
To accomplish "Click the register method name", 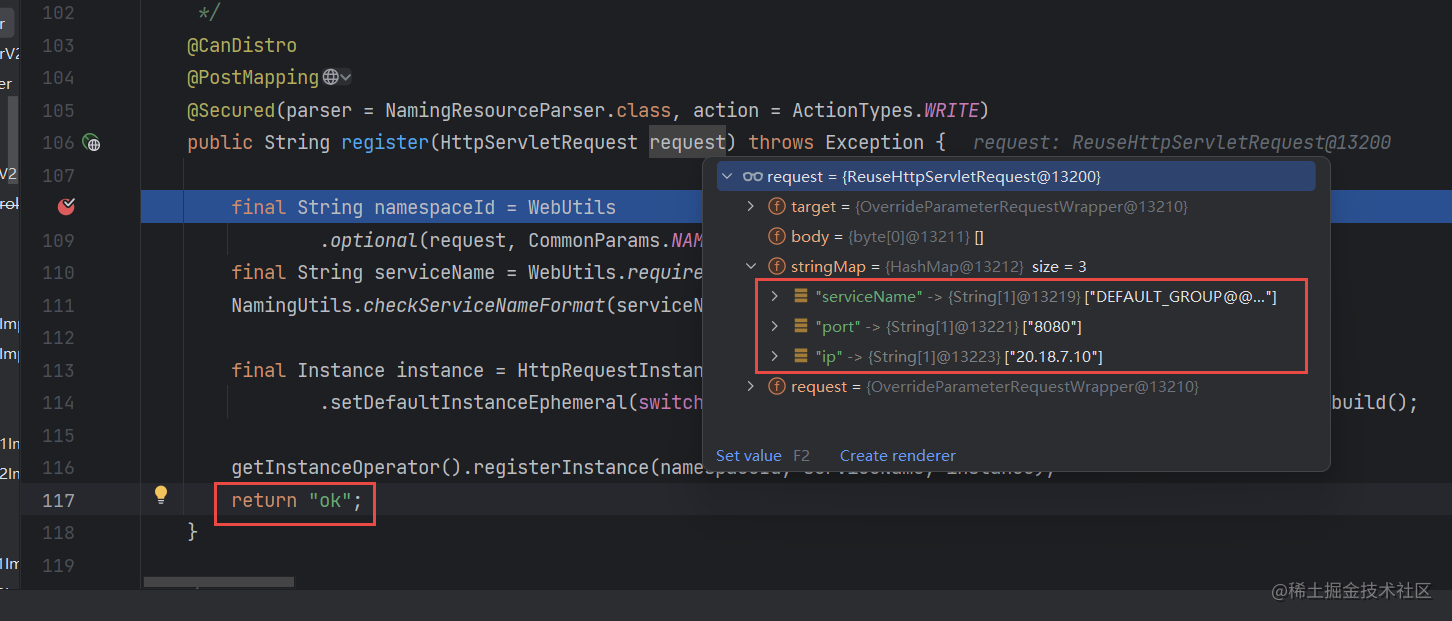I will click(x=385, y=143).
